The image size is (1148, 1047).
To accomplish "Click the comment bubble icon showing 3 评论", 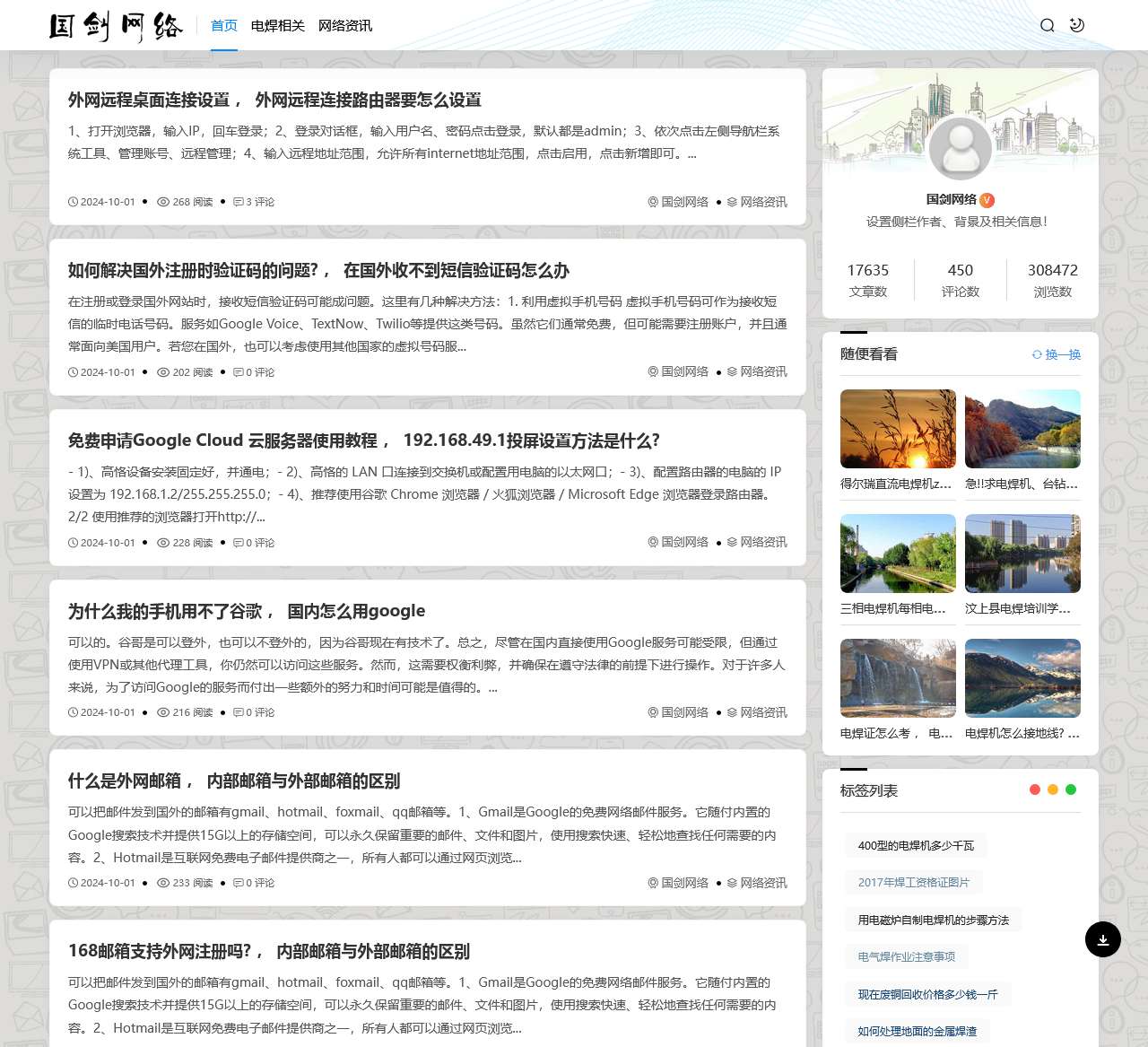I will [239, 202].
